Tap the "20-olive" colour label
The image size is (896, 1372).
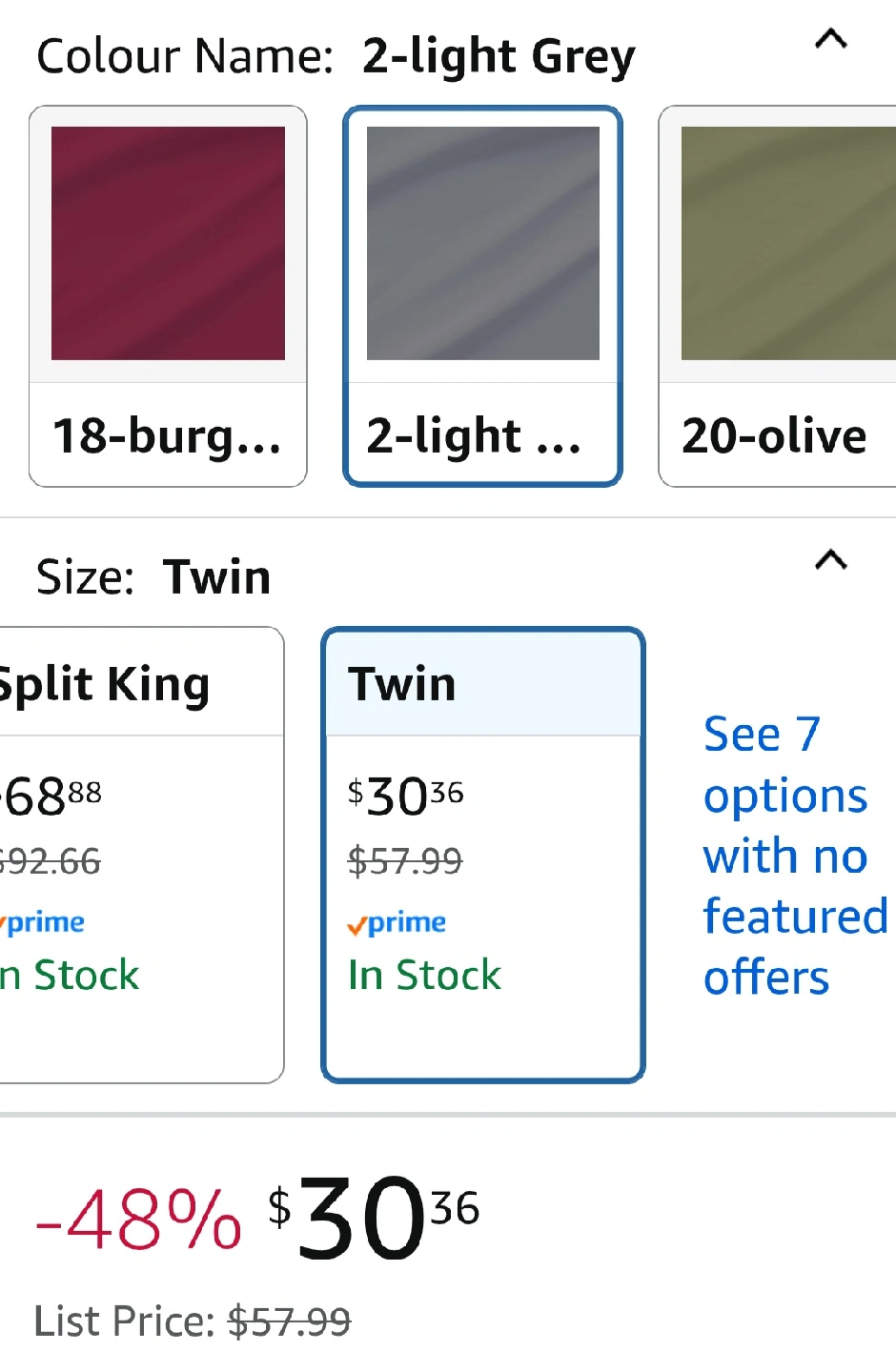774,436
